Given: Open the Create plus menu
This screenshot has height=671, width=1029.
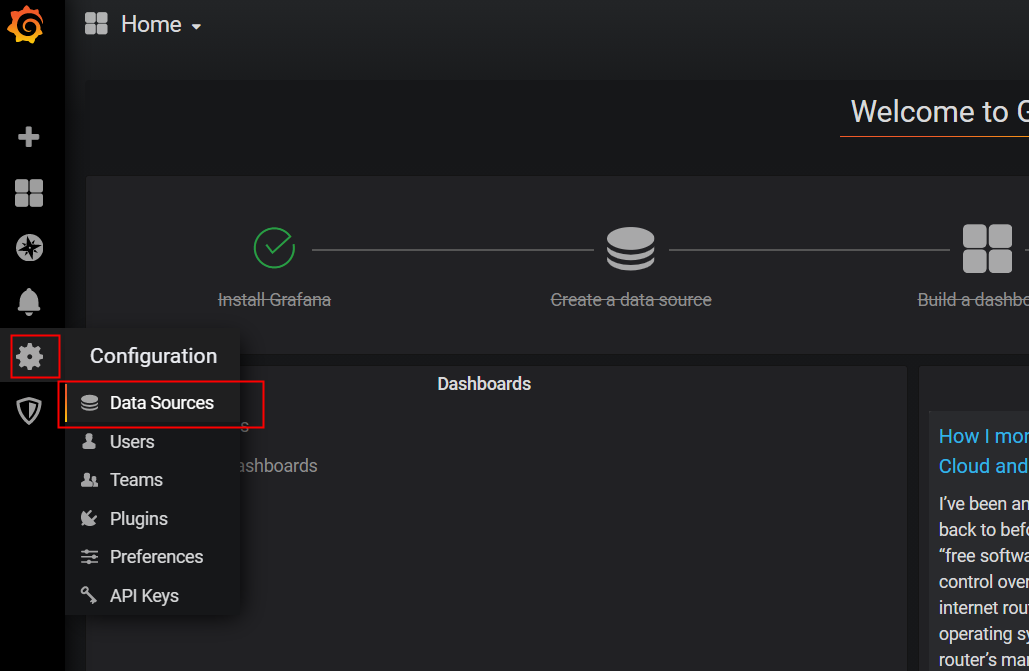Looking at the screenshot, I should coord(28,137).
